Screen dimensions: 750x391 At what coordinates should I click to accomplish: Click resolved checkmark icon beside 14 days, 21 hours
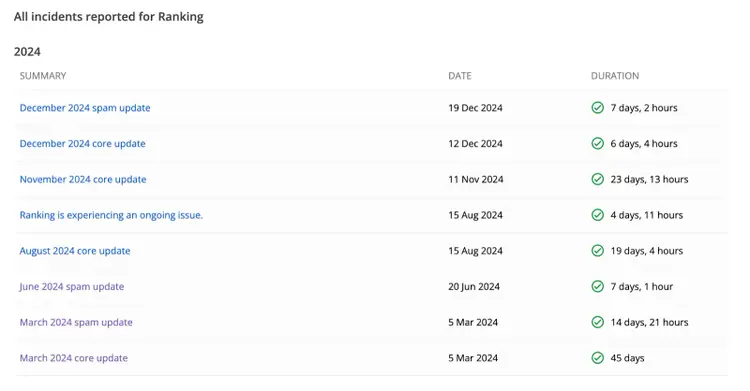tap(597, 322)
